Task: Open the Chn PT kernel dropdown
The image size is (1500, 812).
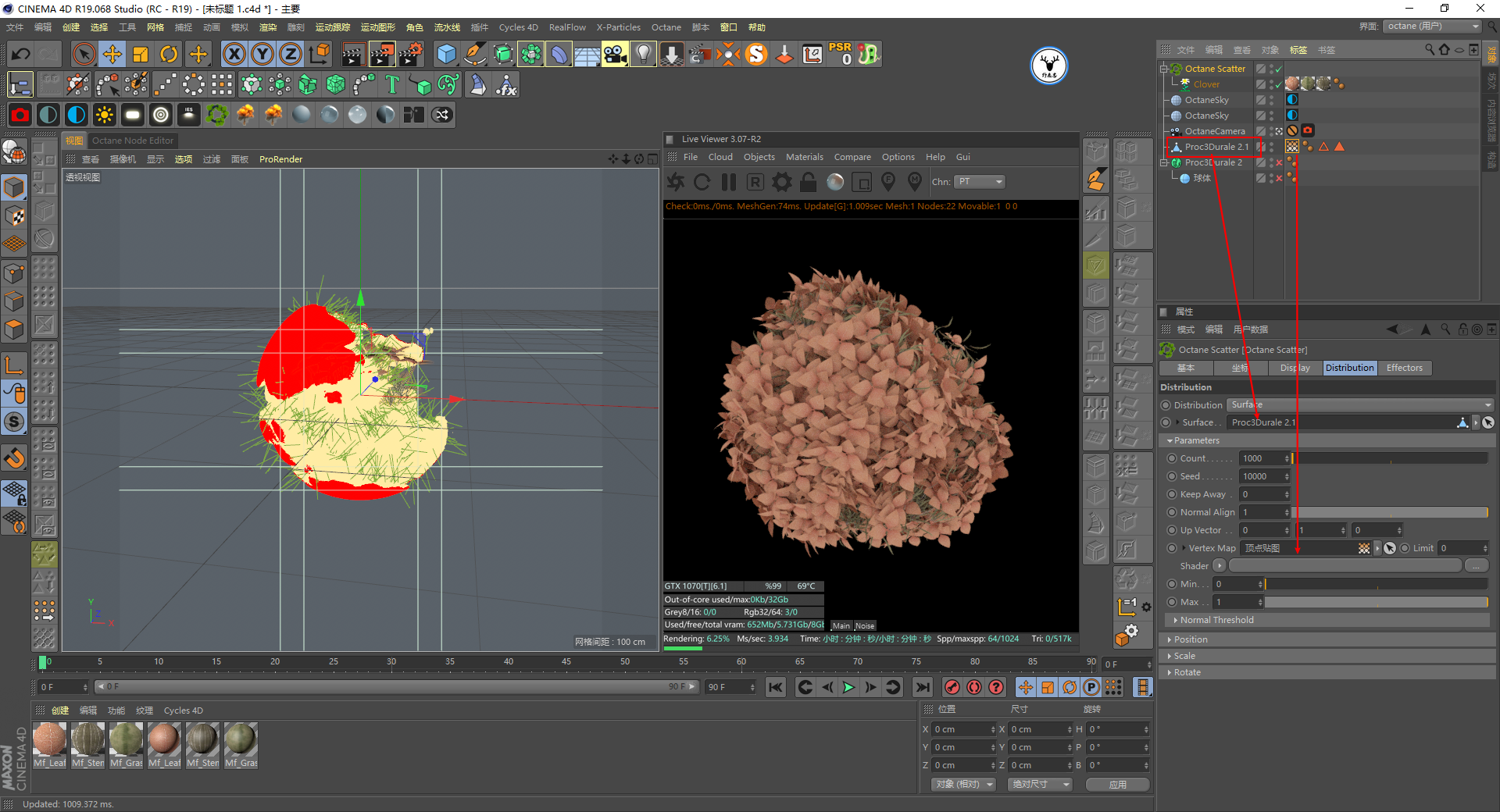Action: click(980, 182)
